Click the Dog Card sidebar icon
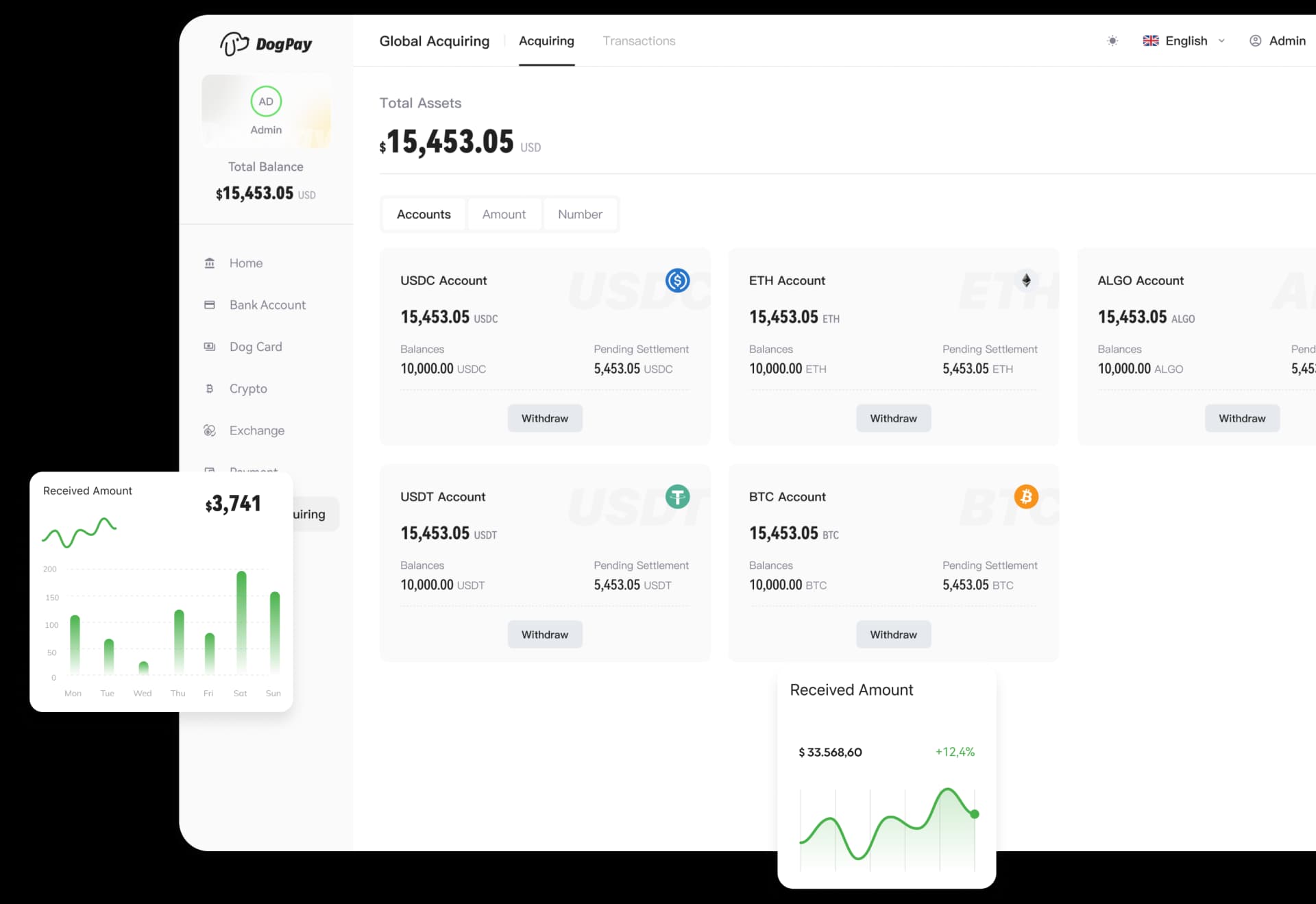Viewport: 1316px width, 904px height. click(210, 346)
